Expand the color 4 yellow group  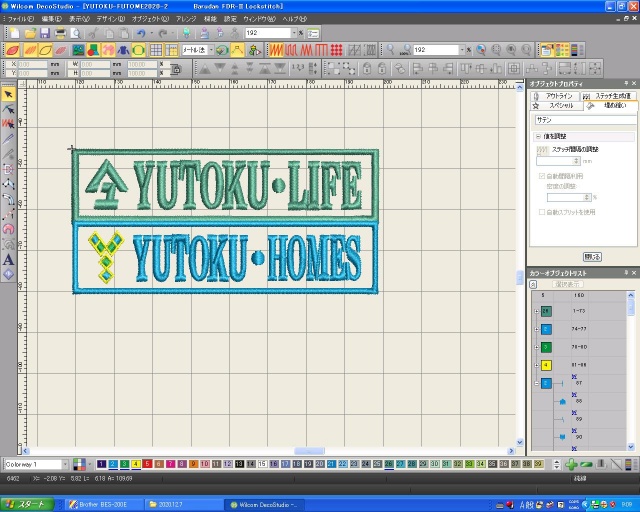click(537, 365)
